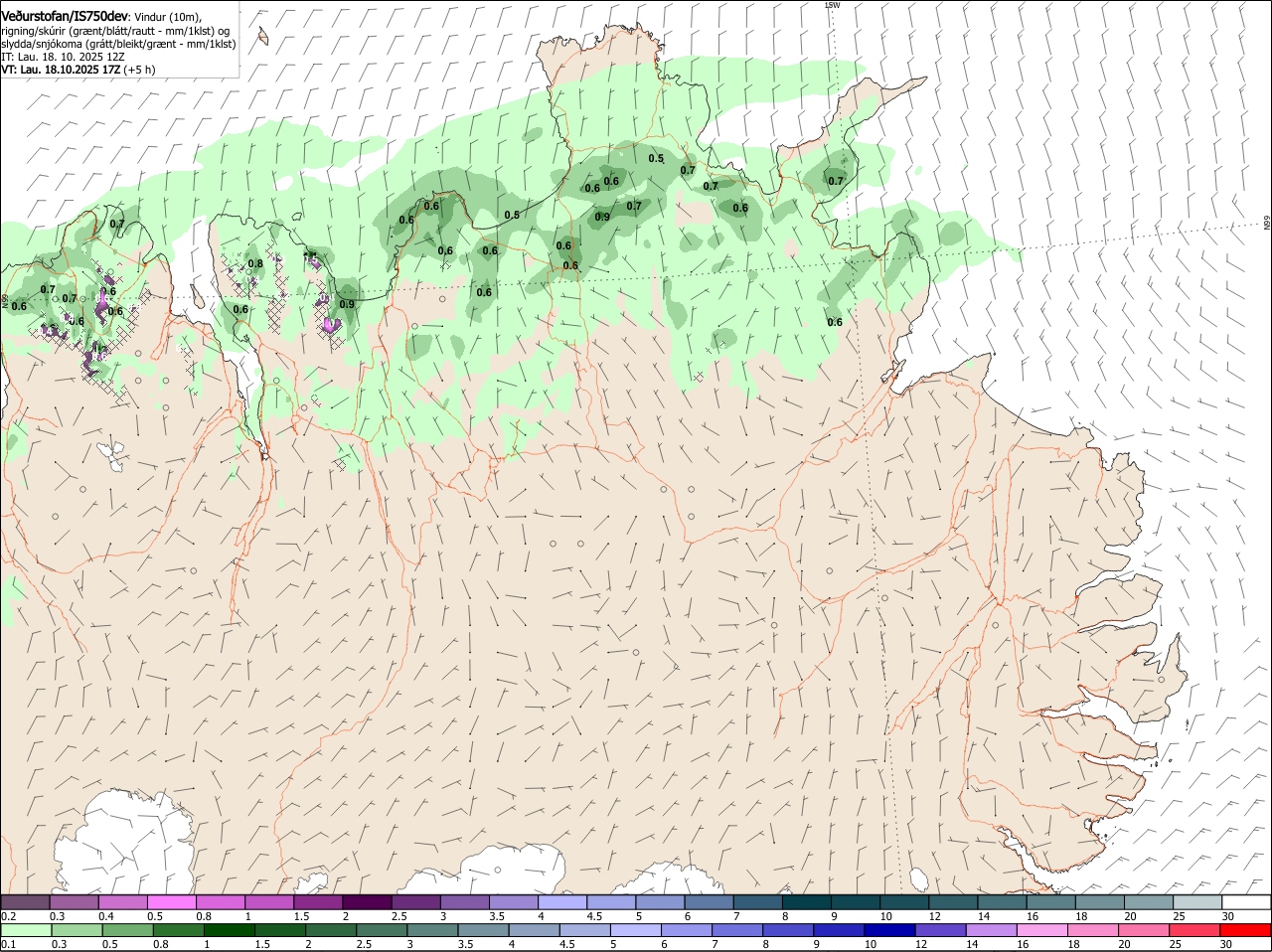Screen dimensions: 1272x952
Task: Pick light gray upper swatch at 25
Action: coord(1198,902)
